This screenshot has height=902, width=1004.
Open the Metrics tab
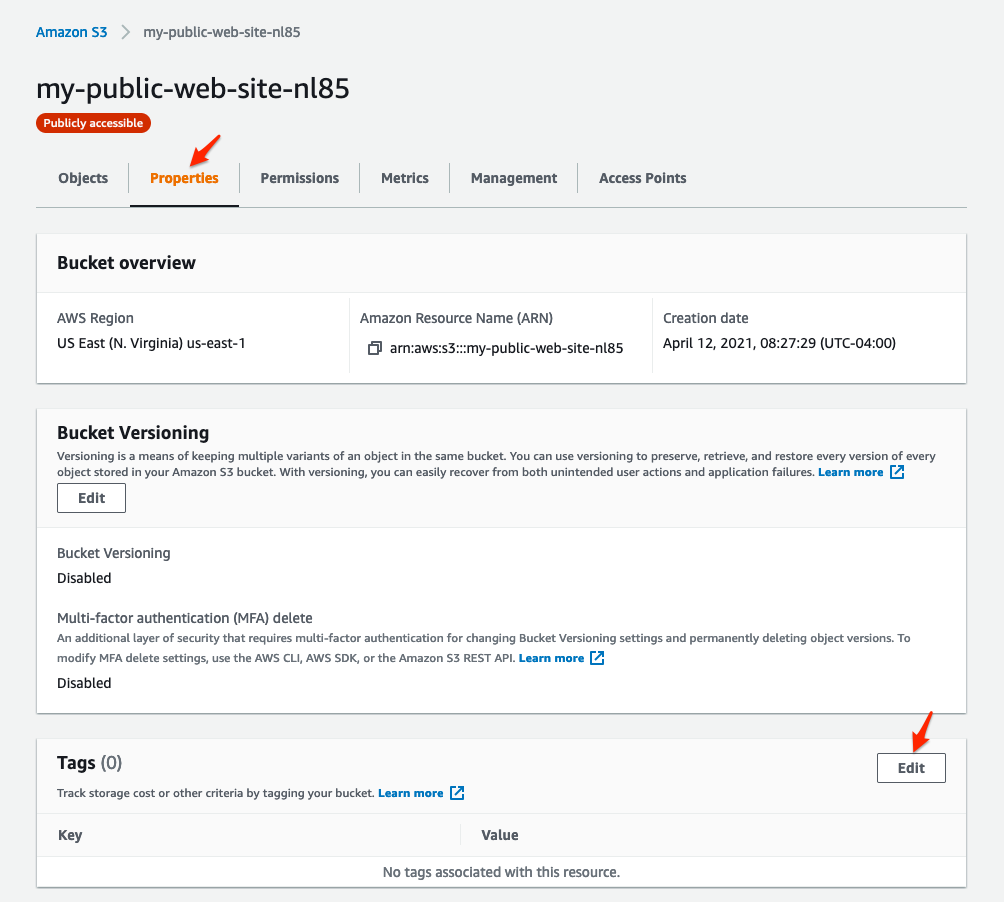coord(405,178)
